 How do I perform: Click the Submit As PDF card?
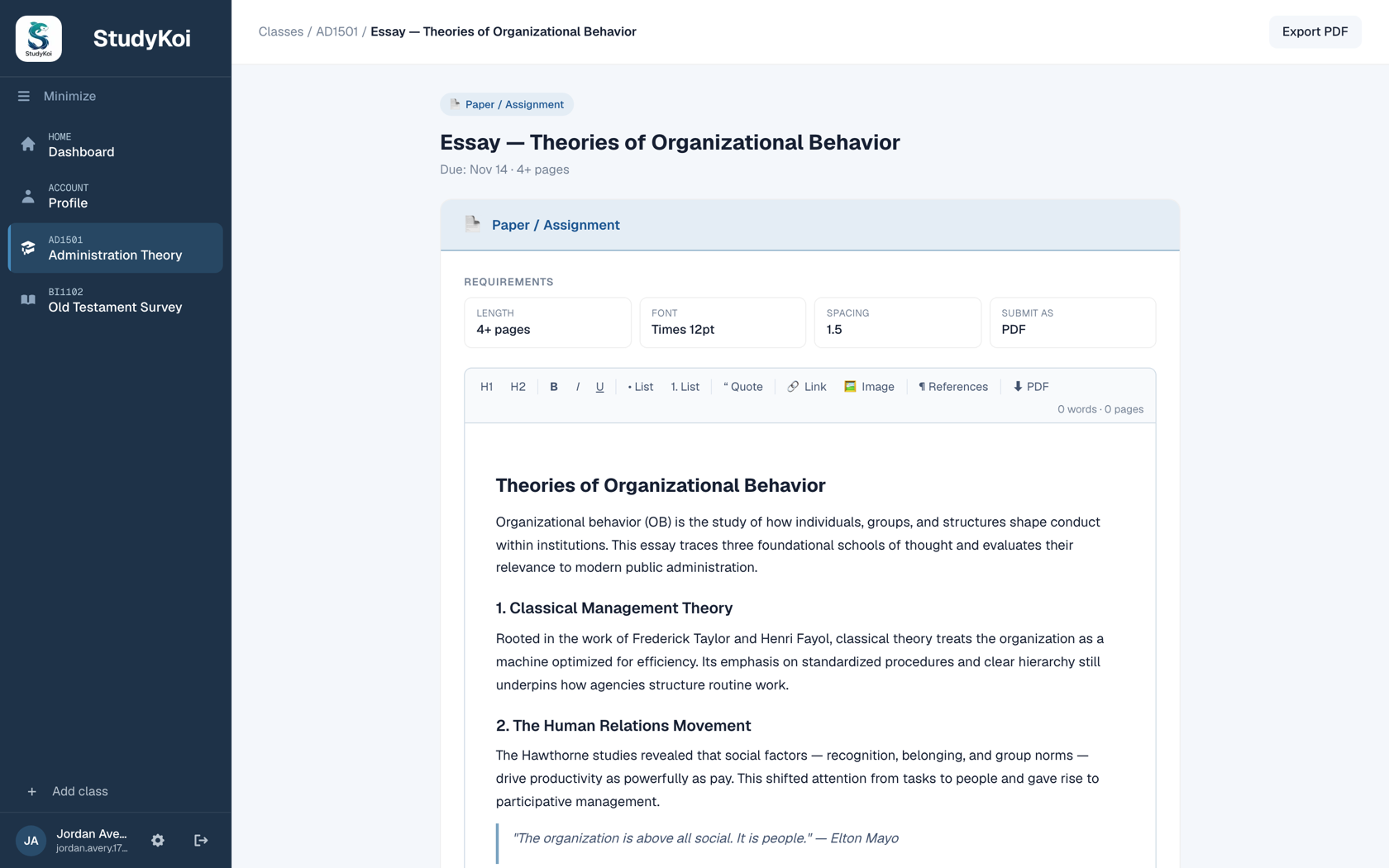pos(1072,322)
